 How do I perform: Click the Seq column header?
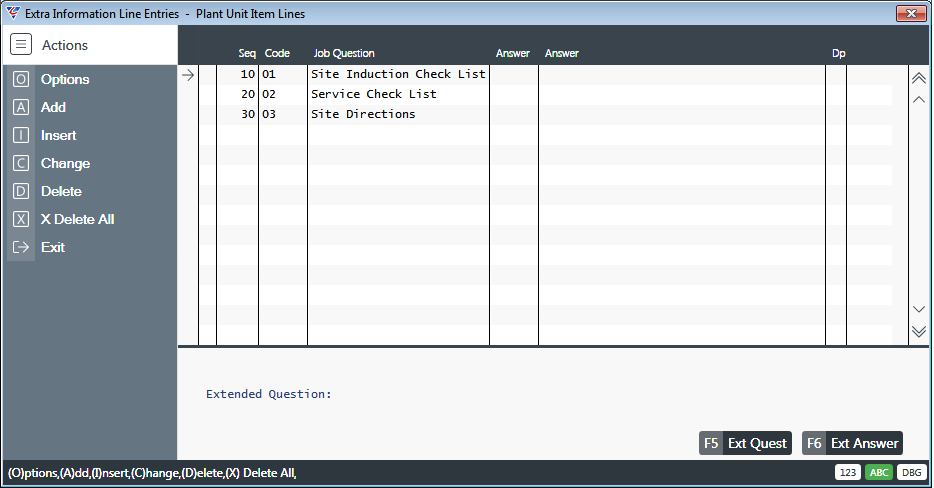(247, 53)
